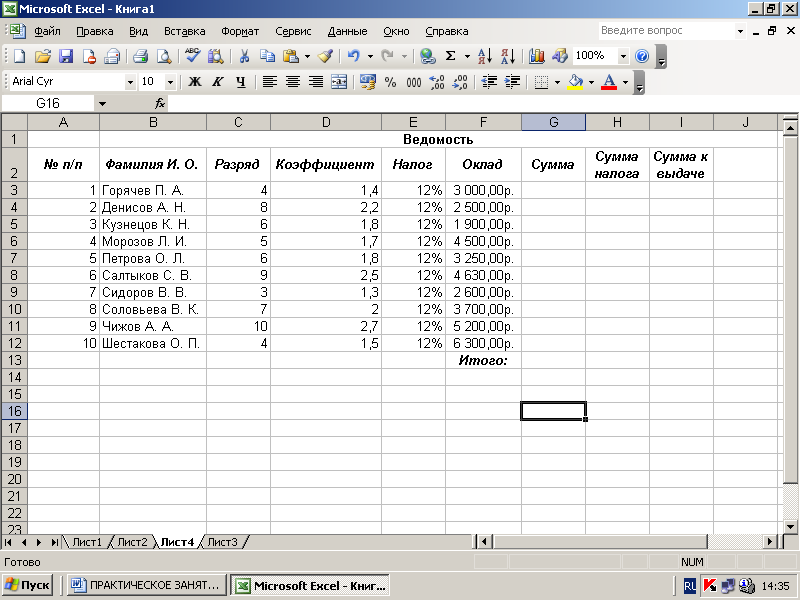Image resolution: width=800 pixels, height=600 pixels.
Task: Open the fill color palette dropdown arrow
Action: click(x=591, y=82)
